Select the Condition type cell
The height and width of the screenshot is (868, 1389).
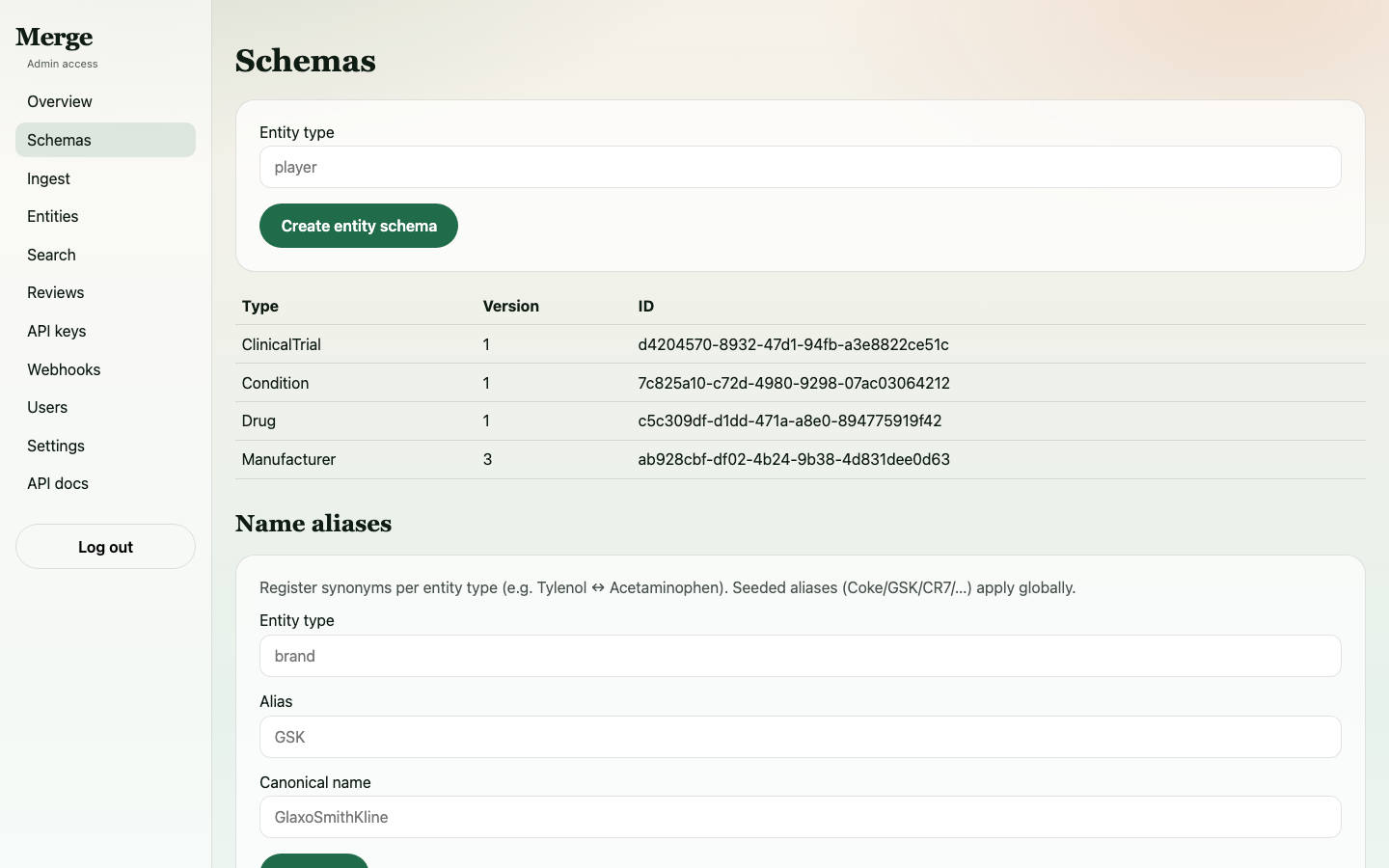click(275, 383)
